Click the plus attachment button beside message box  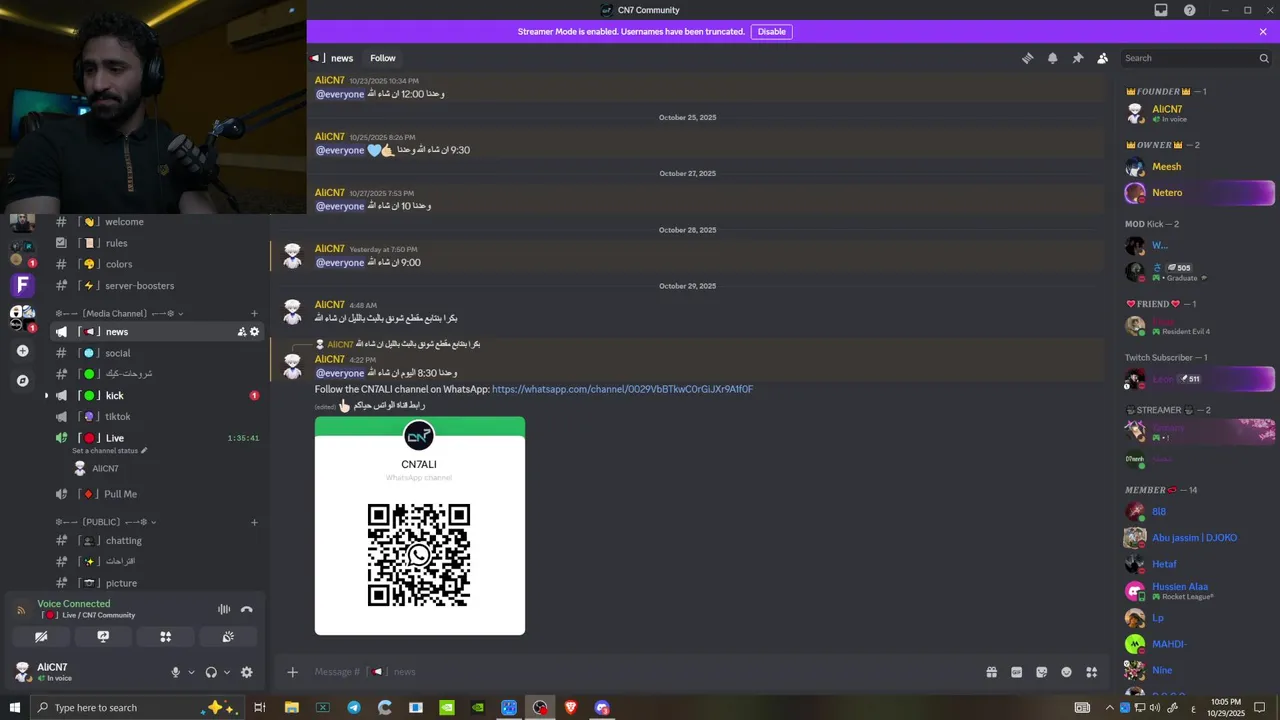292,672
